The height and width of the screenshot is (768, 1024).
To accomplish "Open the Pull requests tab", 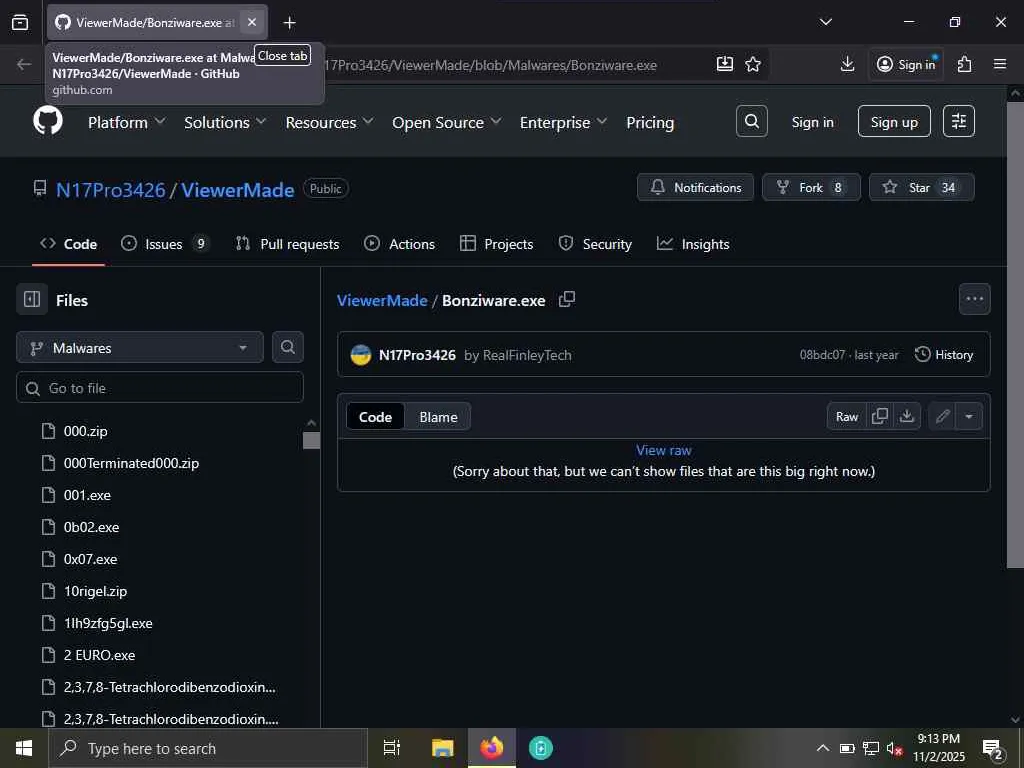I will [288, 244].
